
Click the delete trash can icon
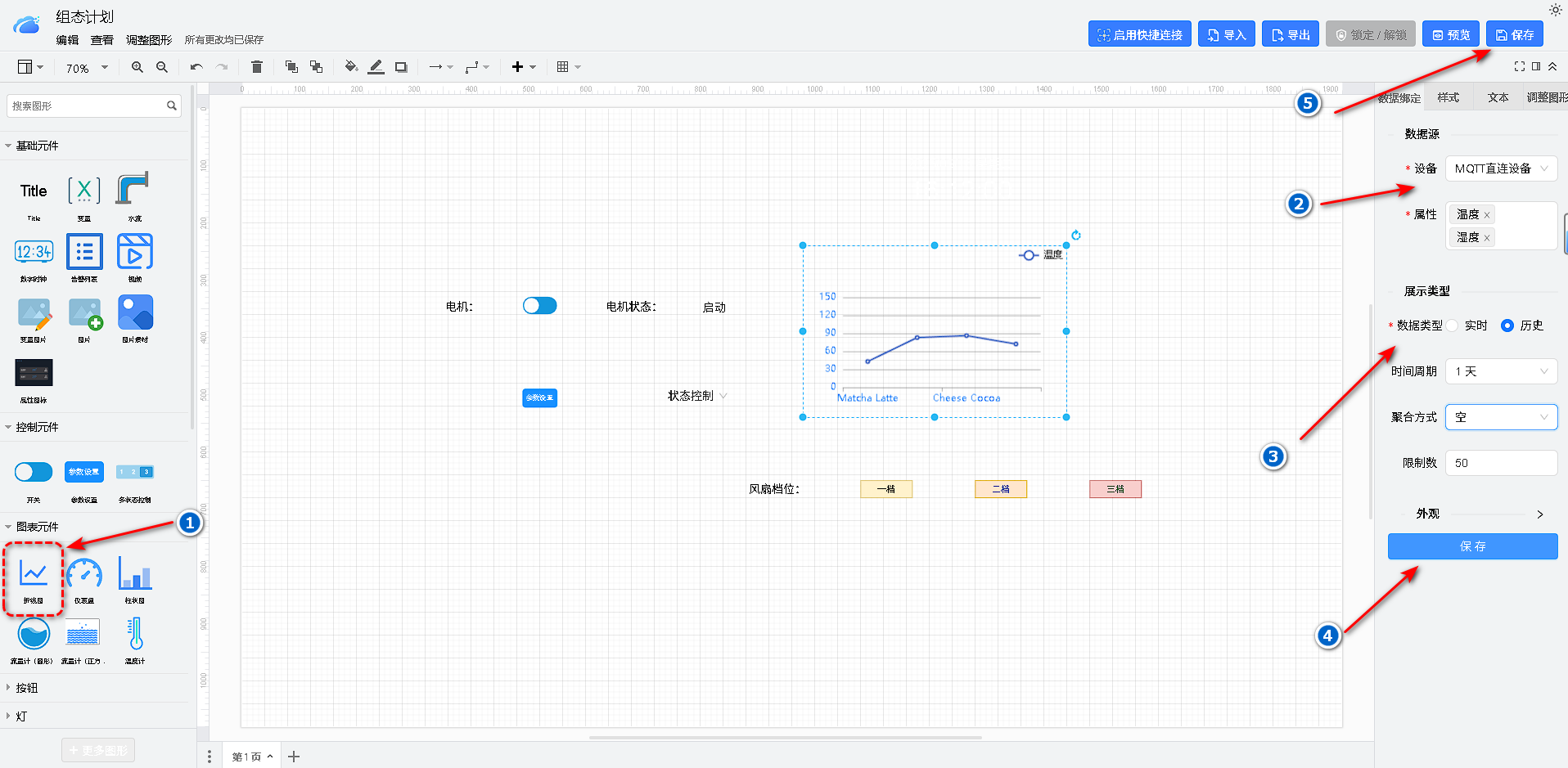tap(257, 67)
